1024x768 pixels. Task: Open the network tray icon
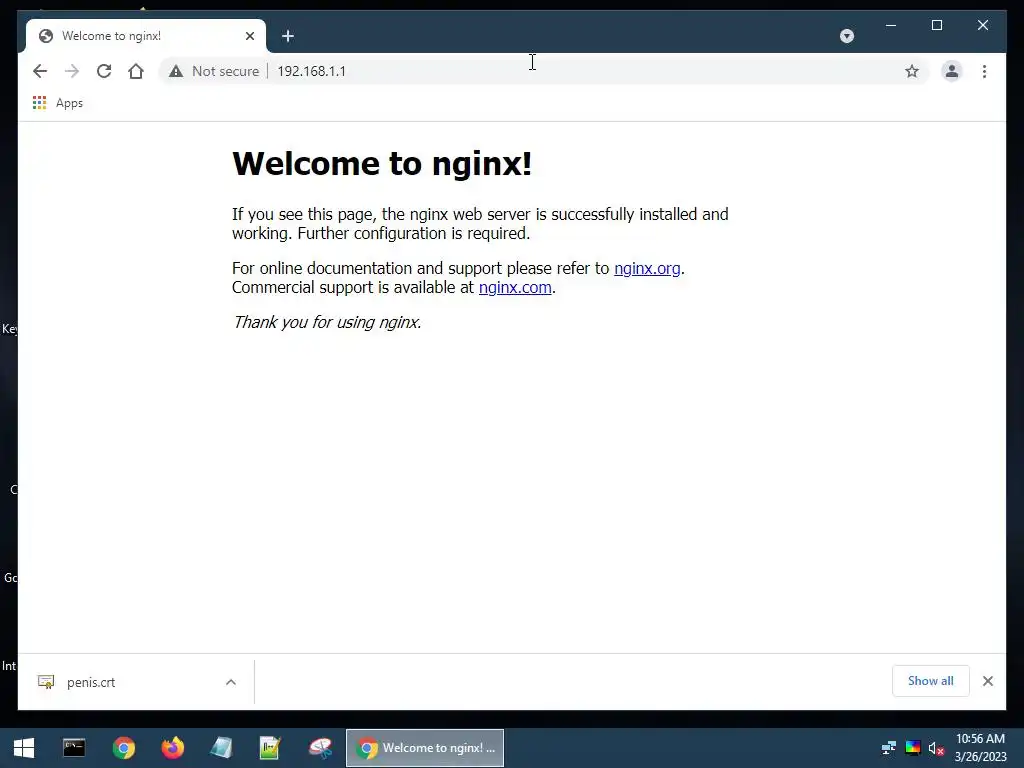(889, 748)
